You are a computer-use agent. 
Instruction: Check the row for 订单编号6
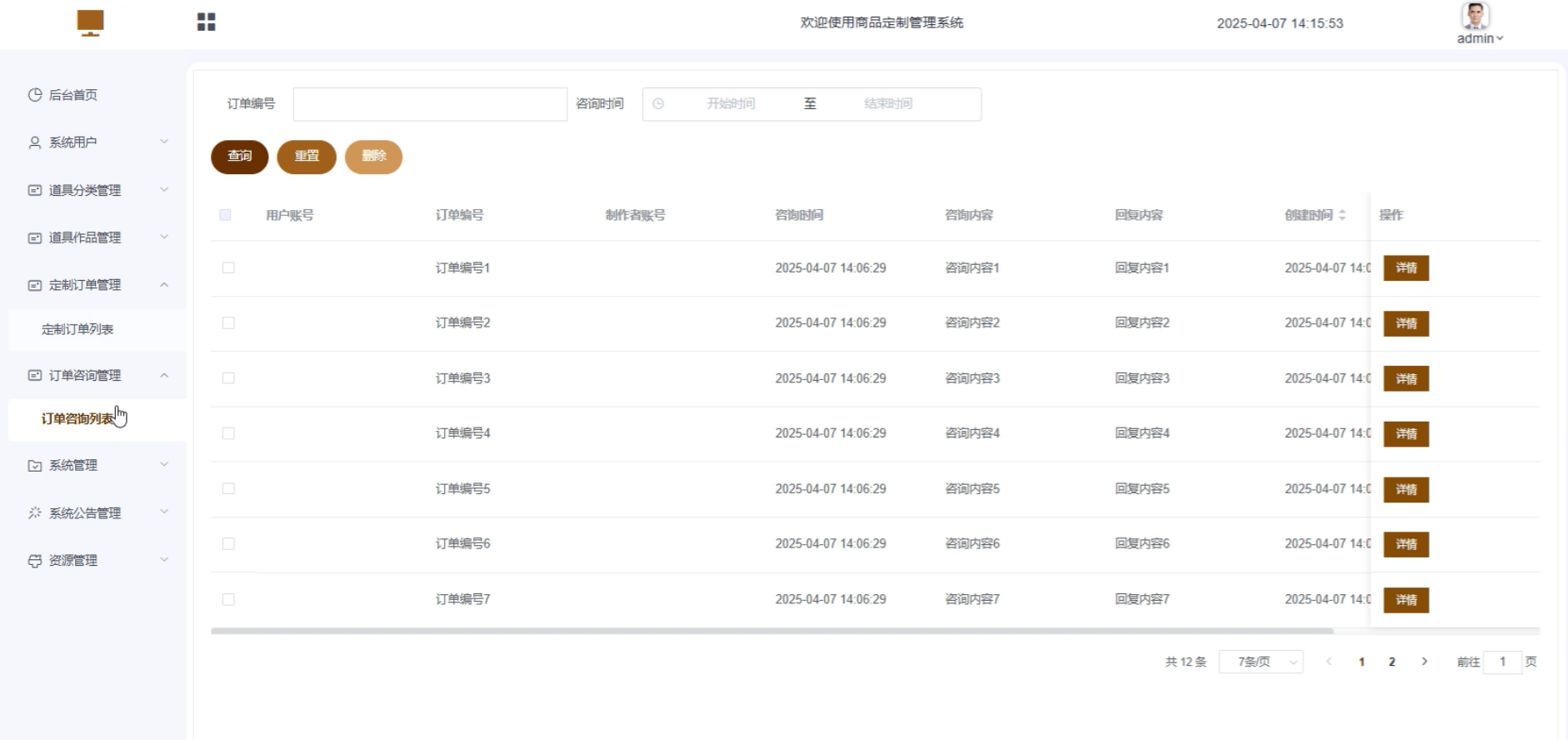[228, 543]
